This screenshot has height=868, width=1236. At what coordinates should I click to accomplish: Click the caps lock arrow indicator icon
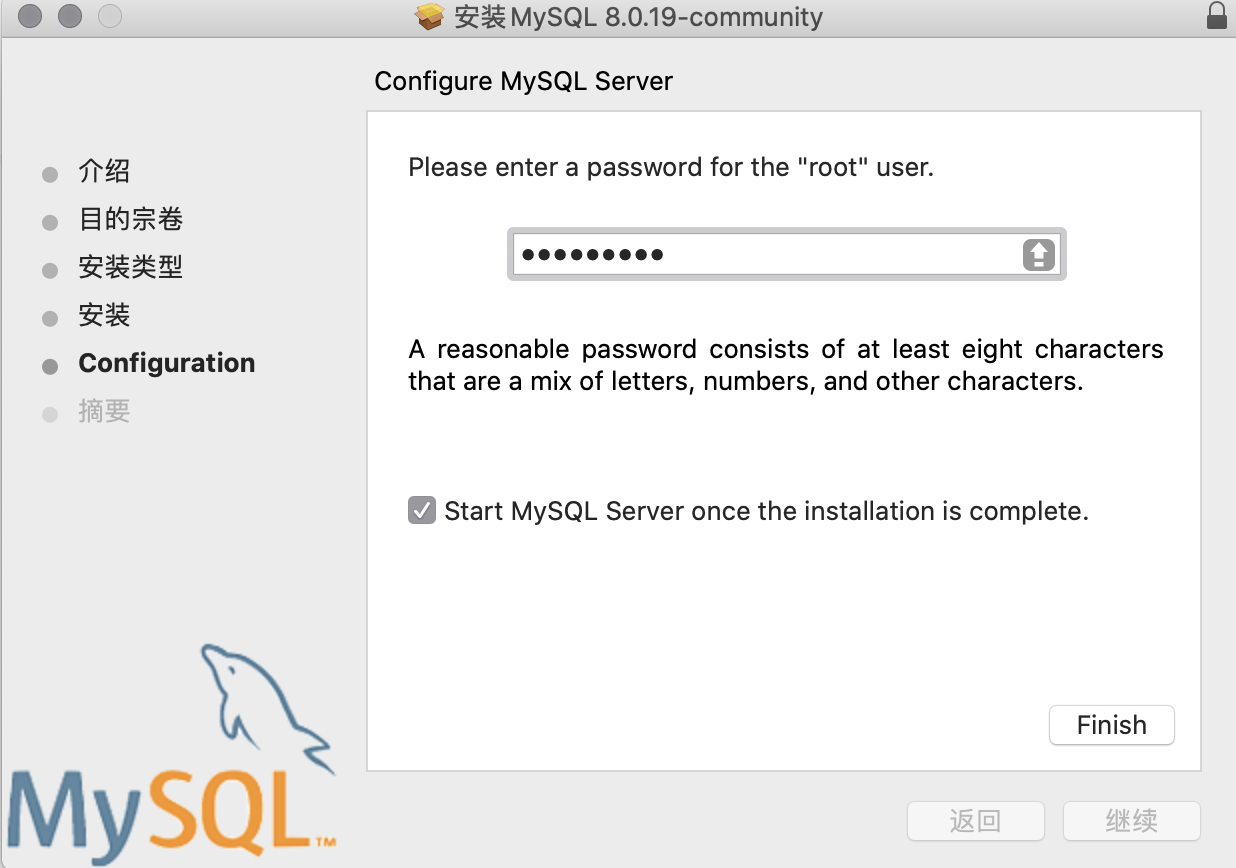point(1039,255)
